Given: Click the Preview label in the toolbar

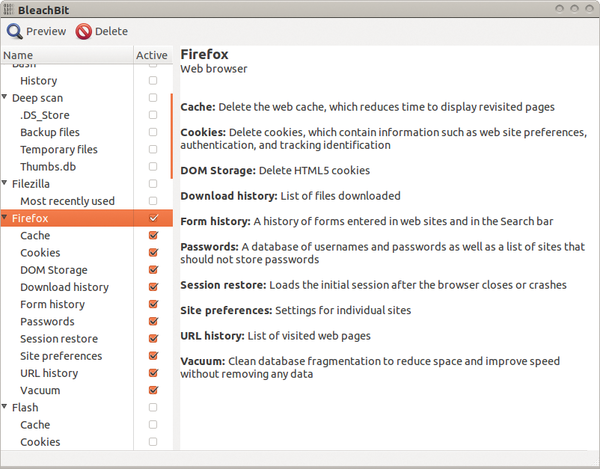Looking at the screenshot, I should pyautogui.click(x=46, y=31).
